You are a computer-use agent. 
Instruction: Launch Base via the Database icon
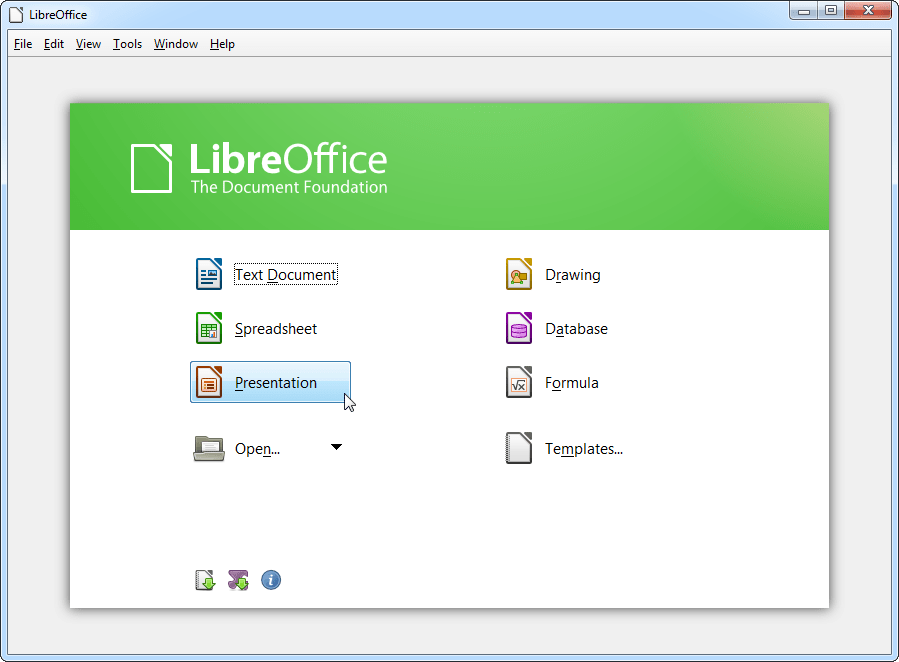[518, 327]
